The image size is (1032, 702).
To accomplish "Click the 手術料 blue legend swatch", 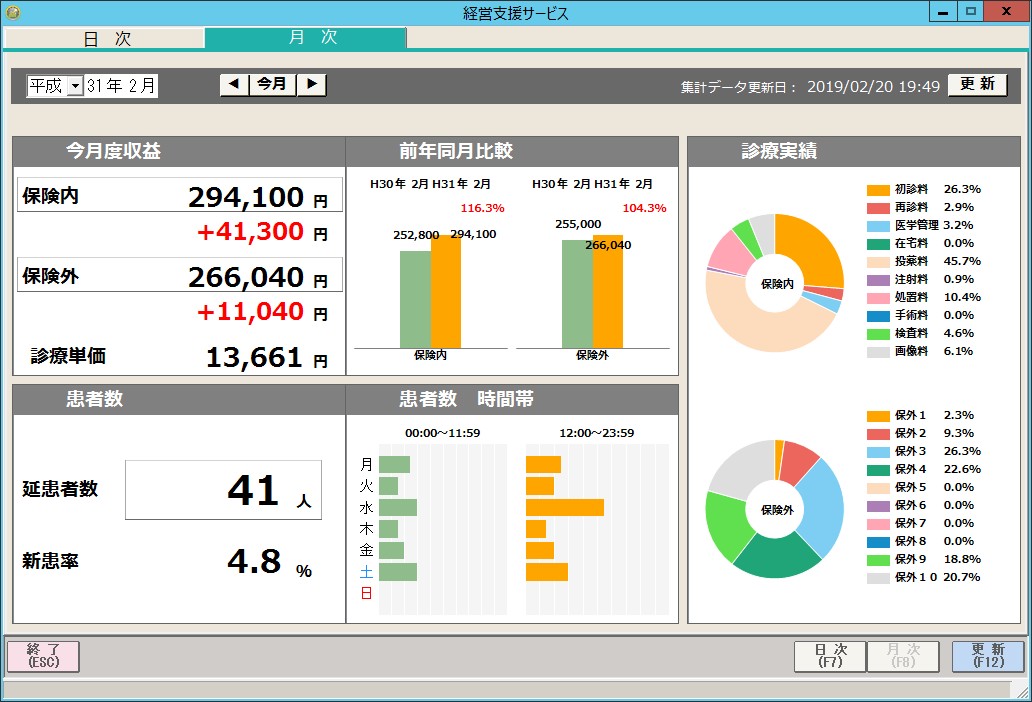I will pos(878,316).
